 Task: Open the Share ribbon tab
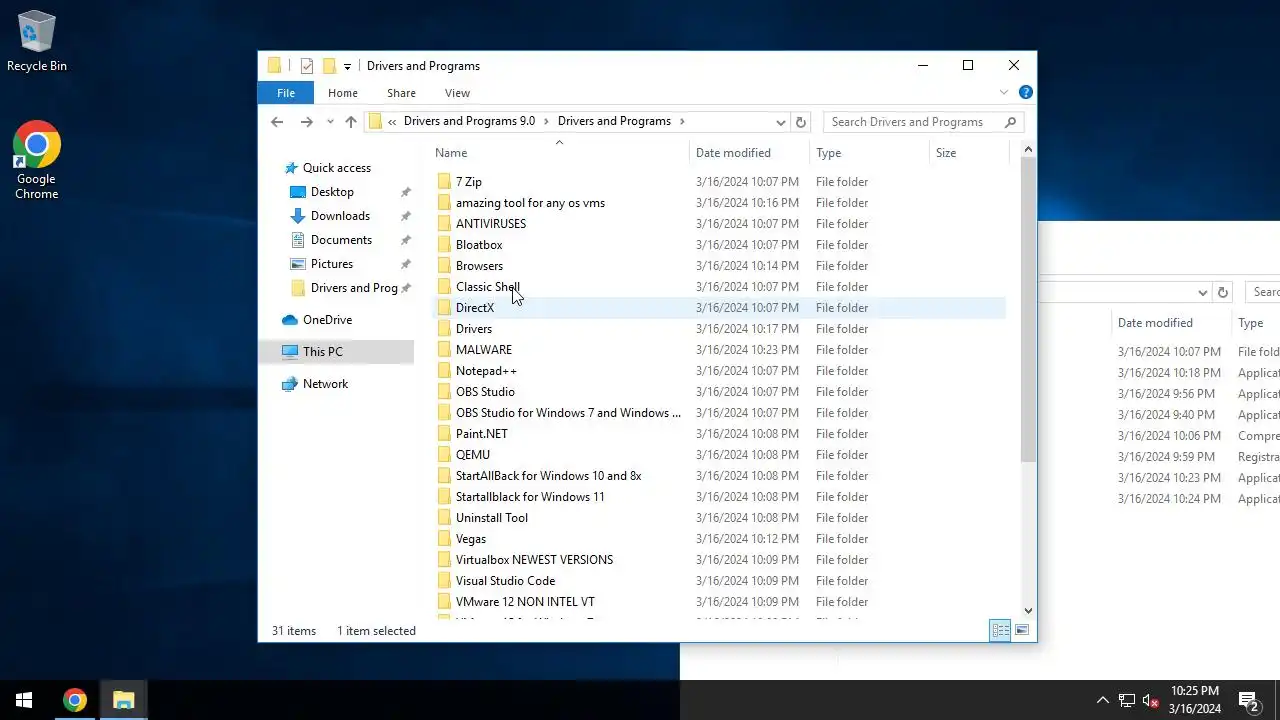point(401,93)
